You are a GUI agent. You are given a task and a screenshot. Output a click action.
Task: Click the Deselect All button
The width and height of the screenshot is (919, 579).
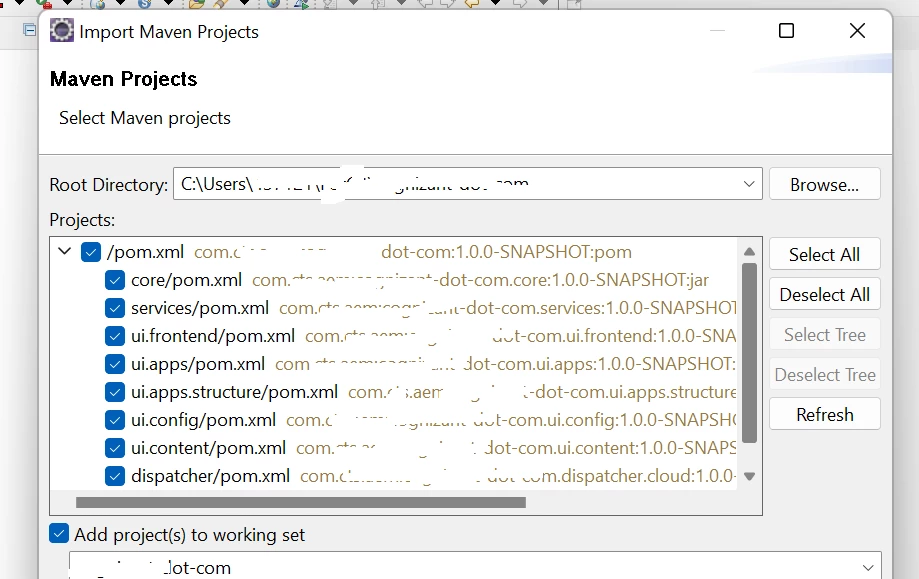(825, 294)
